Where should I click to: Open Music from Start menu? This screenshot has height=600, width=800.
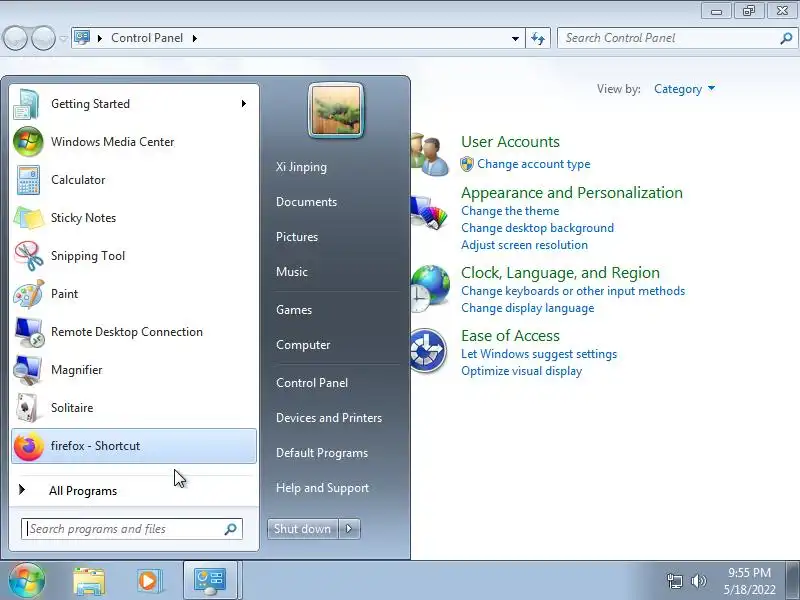[x=292, y=272]
